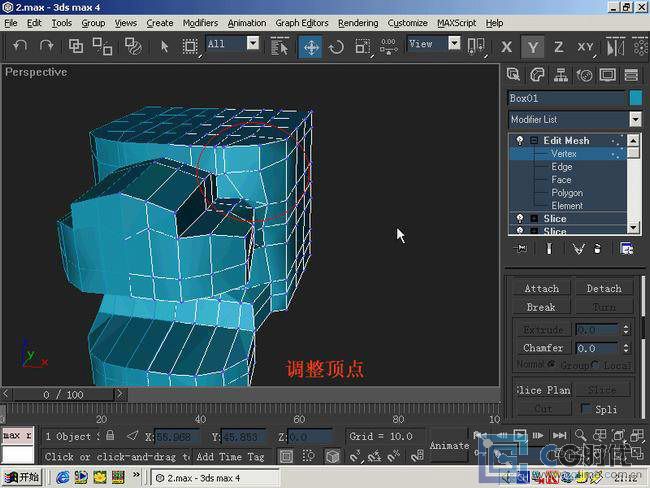Click the Slice Plane button

pyautogui.click(x=543, y=390)
